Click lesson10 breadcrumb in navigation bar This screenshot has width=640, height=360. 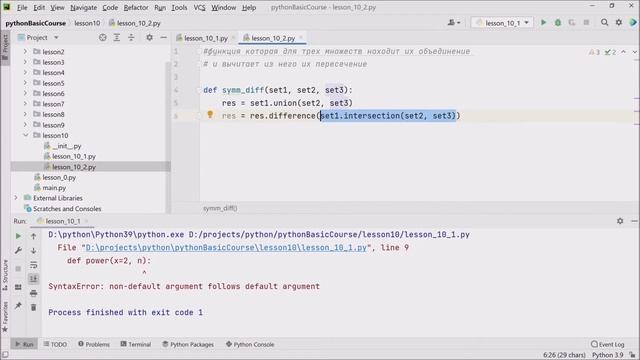tap(87, 23)
